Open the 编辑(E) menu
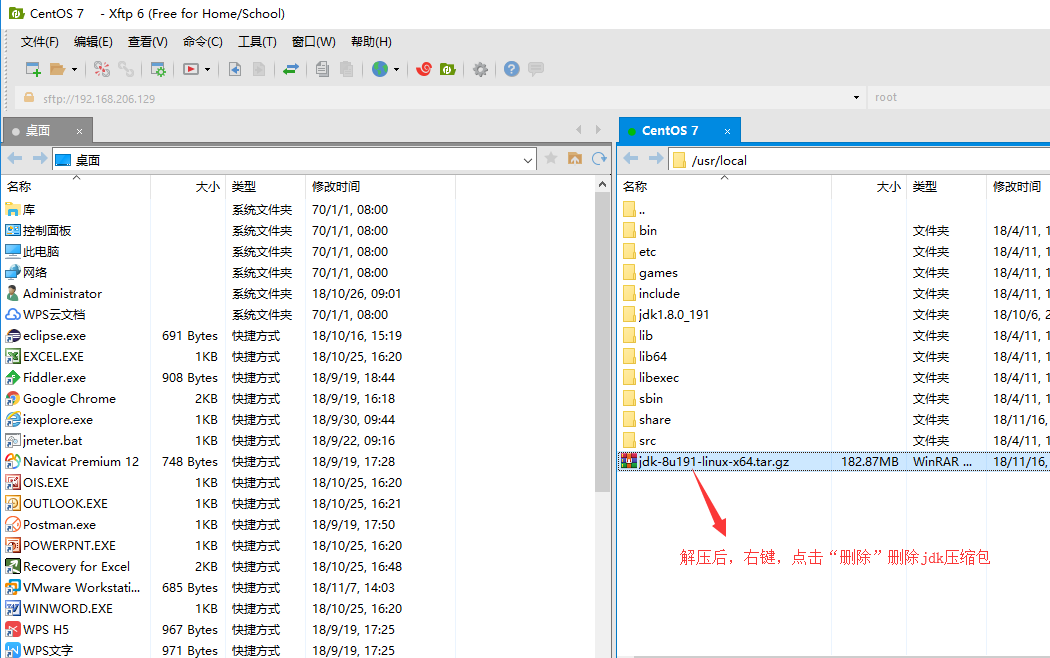 tap(93, 42)
